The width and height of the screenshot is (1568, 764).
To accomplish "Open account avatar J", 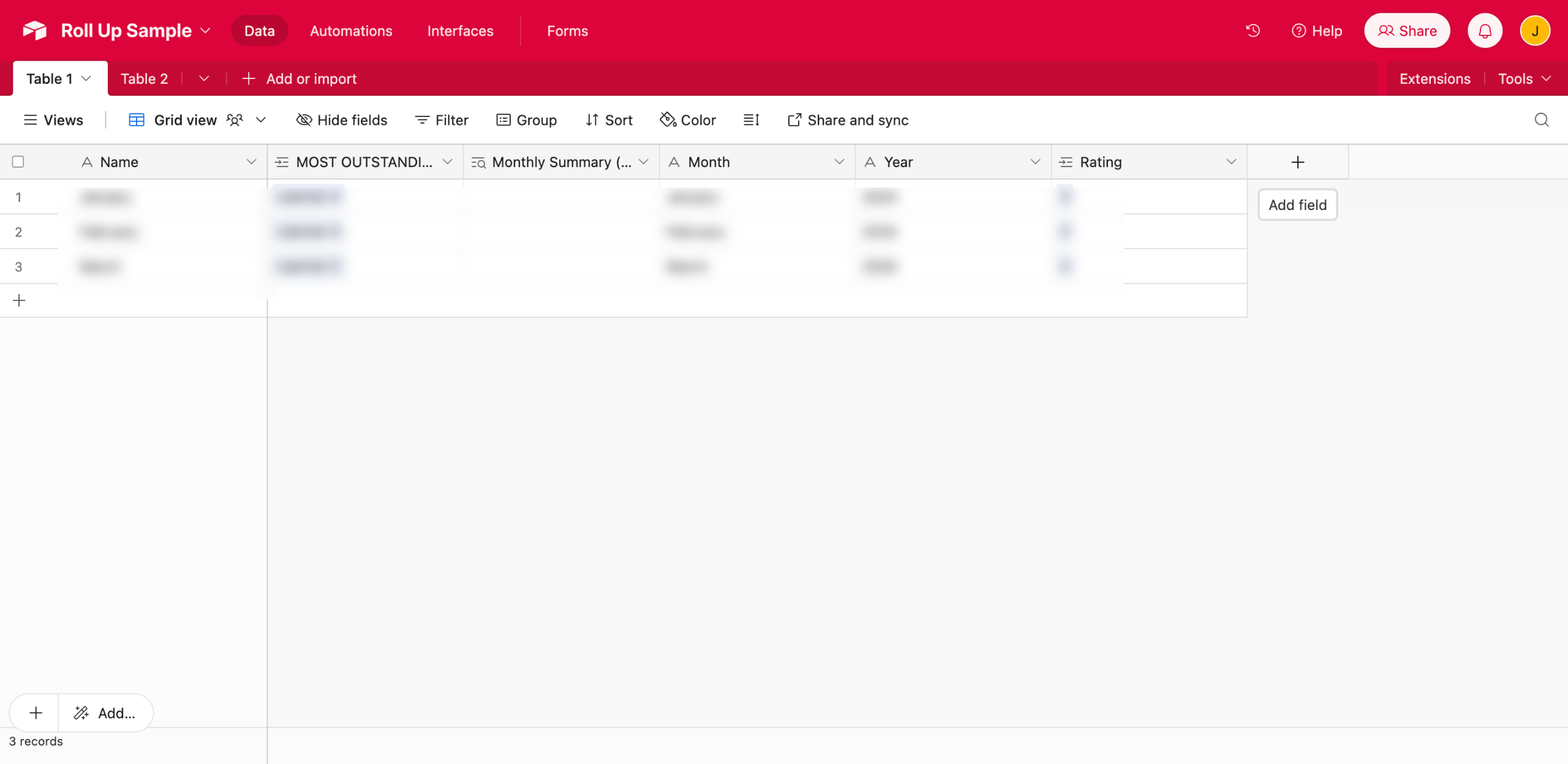I will pos(1534,31).
